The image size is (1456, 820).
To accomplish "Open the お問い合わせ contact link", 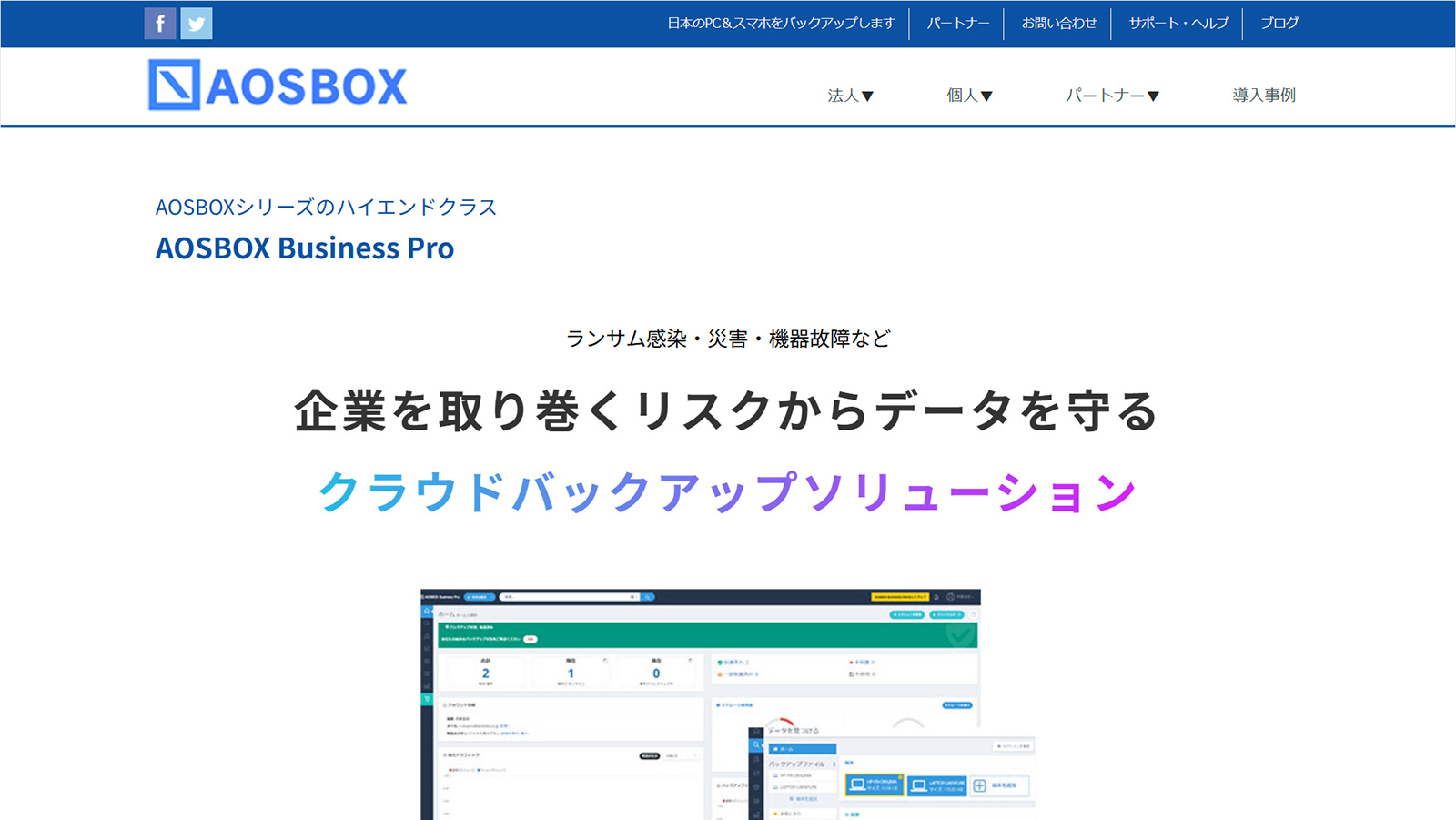I will tap(1058, 23).
